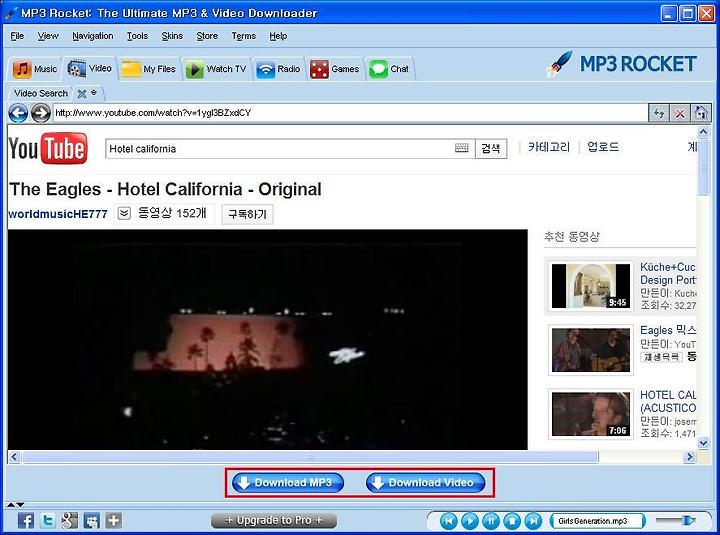Select the Video Search sub-tab
This screenshot has height=535, width=720.
tap(41, 93)
